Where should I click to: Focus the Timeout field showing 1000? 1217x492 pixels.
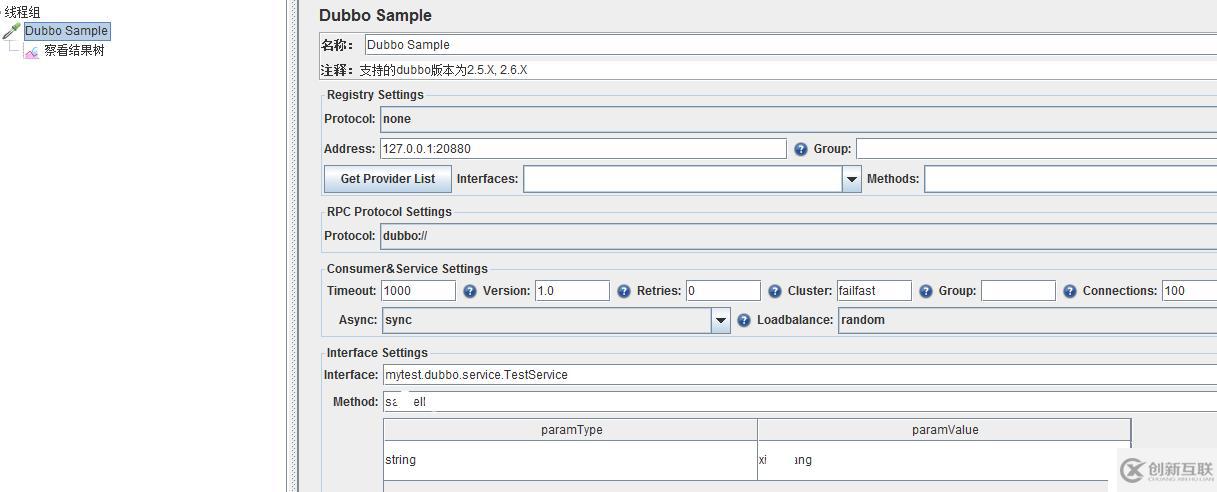tap(418, 291)
